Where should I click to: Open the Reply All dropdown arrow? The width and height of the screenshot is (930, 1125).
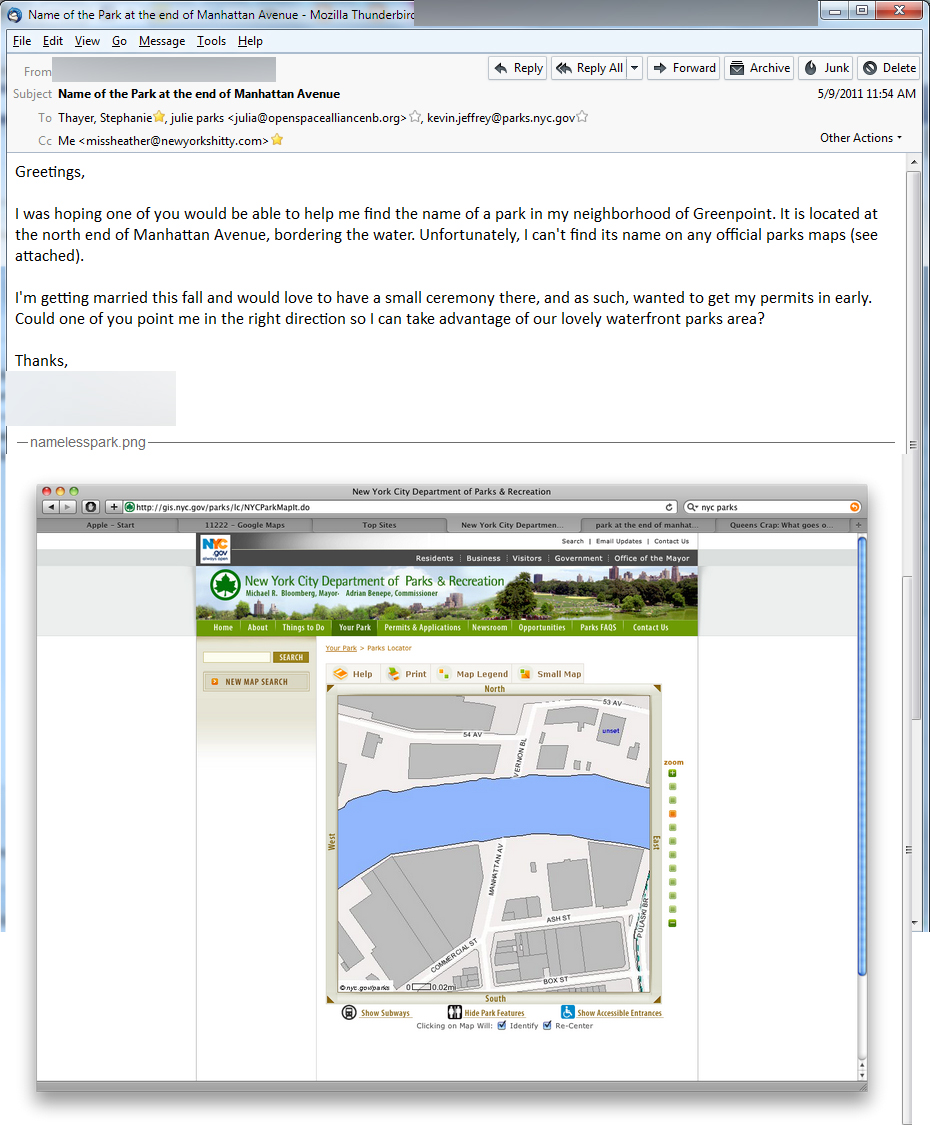[634, 68]
